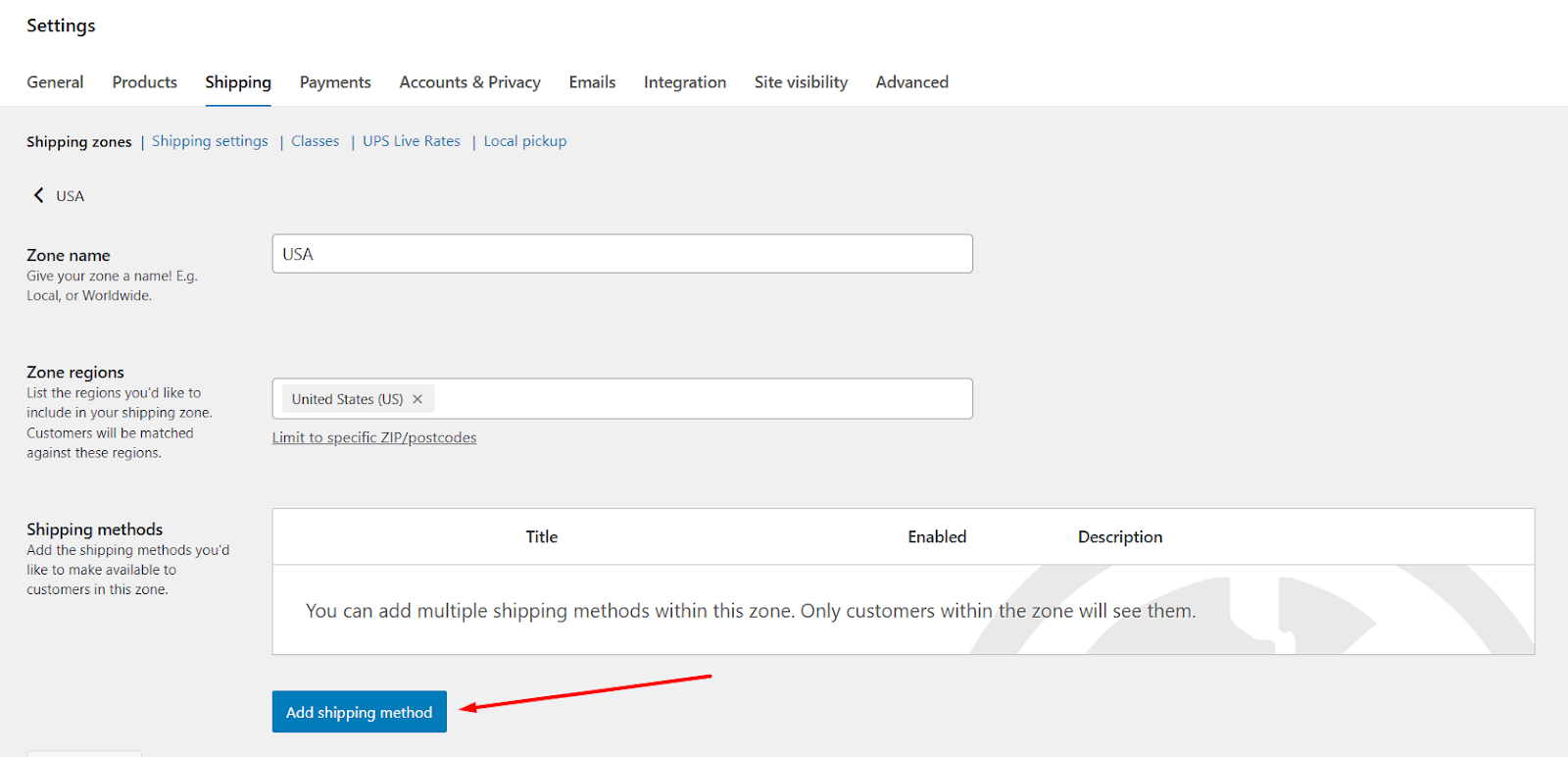Go back using the chevron beside USA
The height and width of the screenshot is (757, 1568).
[39, 195]
